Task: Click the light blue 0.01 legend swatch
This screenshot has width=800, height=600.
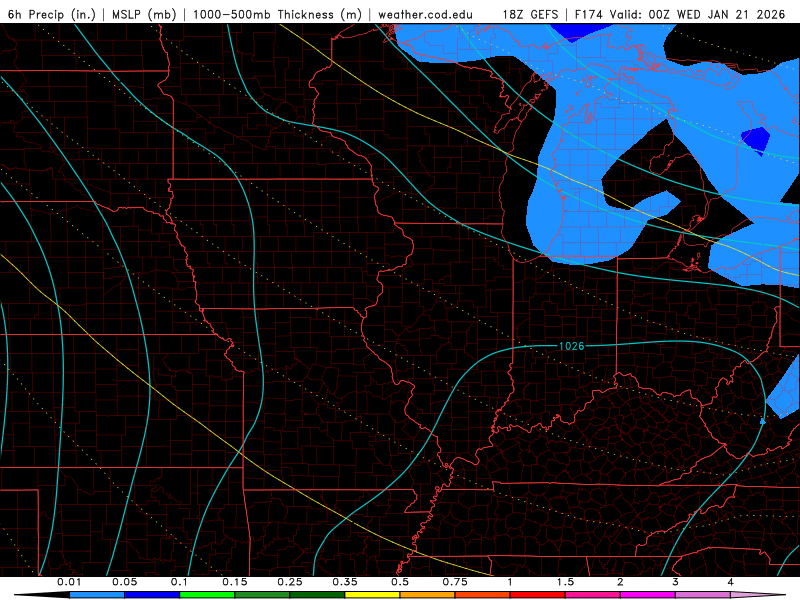Action: point(97,595)
